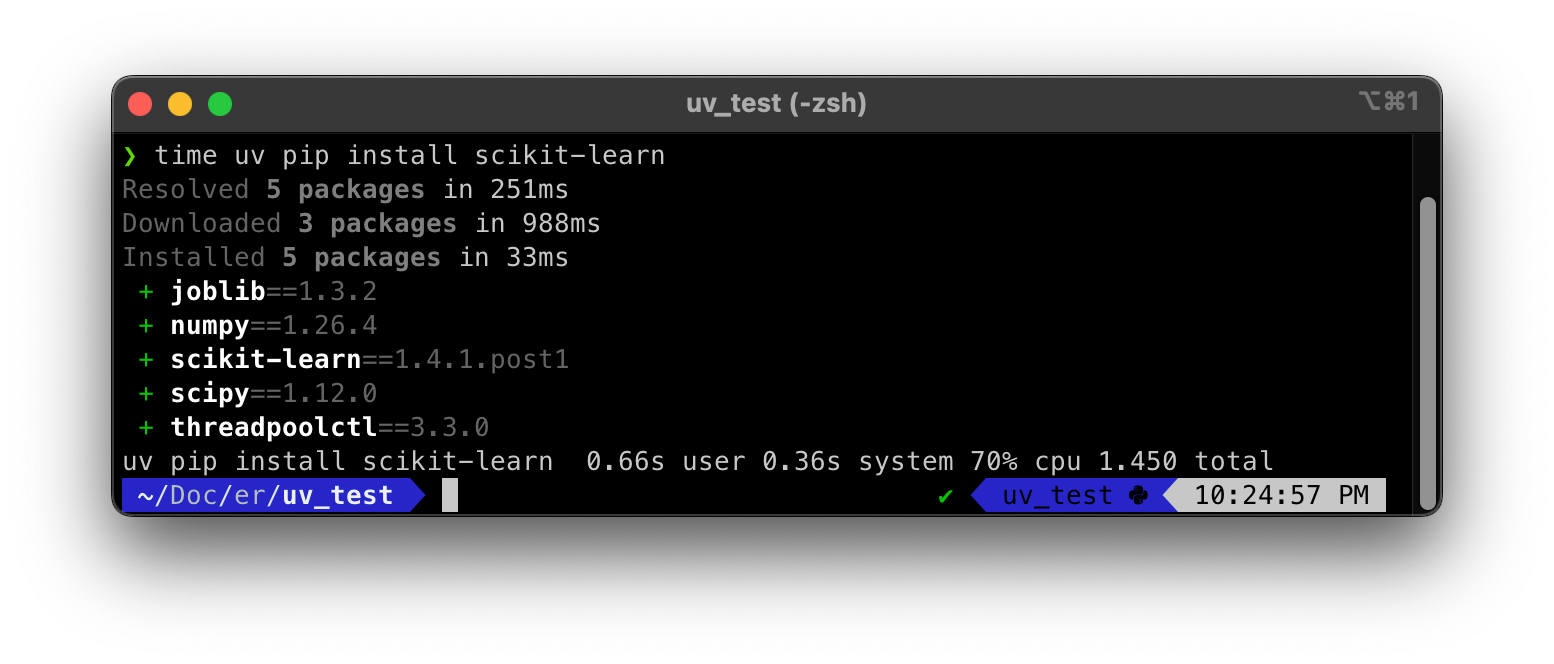This screenshot has width=1554, height=664.
Task: Click the green plus beside joblib
Action: [x=146, y=292]
